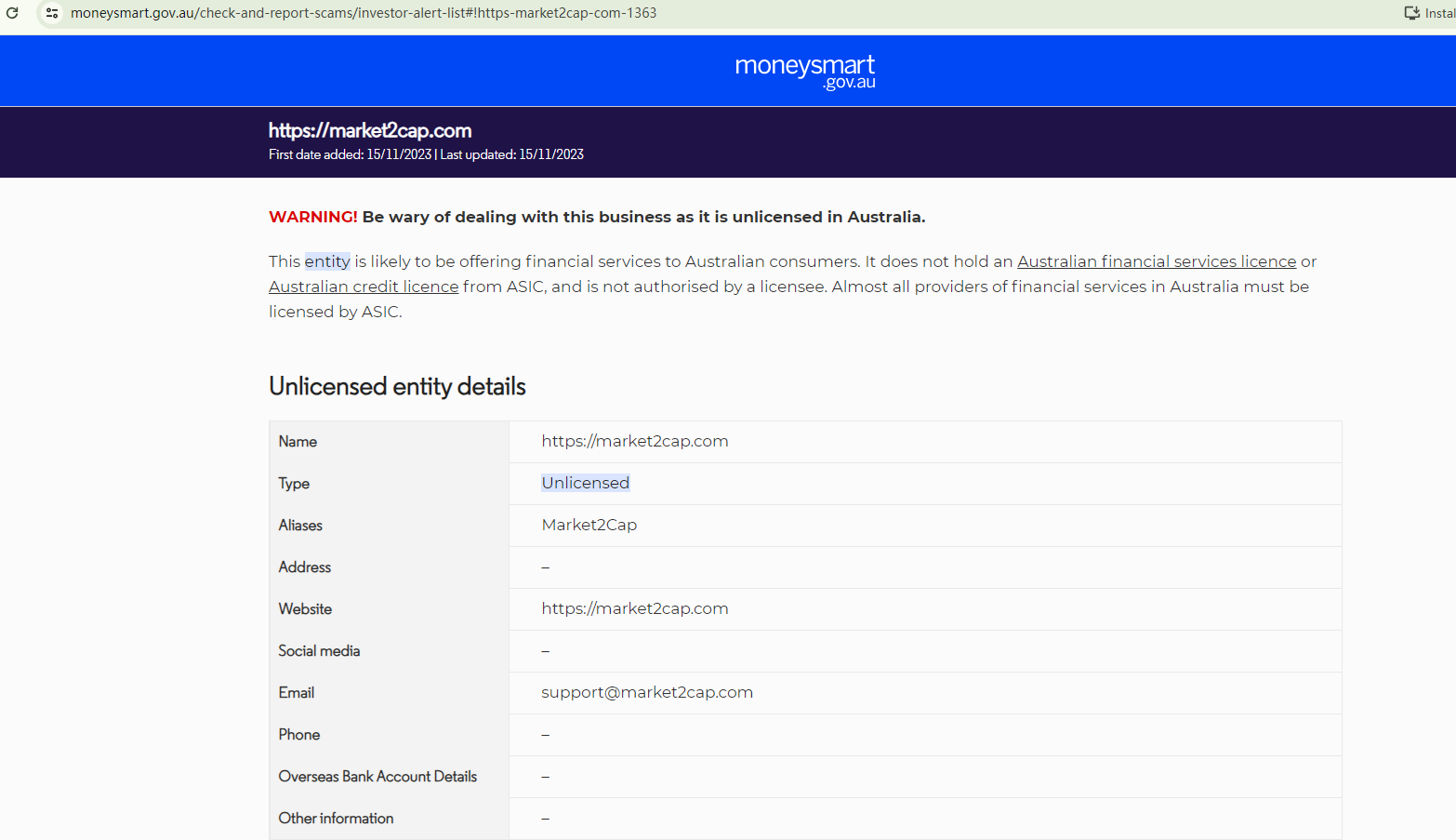Click the Address row label

305,567
